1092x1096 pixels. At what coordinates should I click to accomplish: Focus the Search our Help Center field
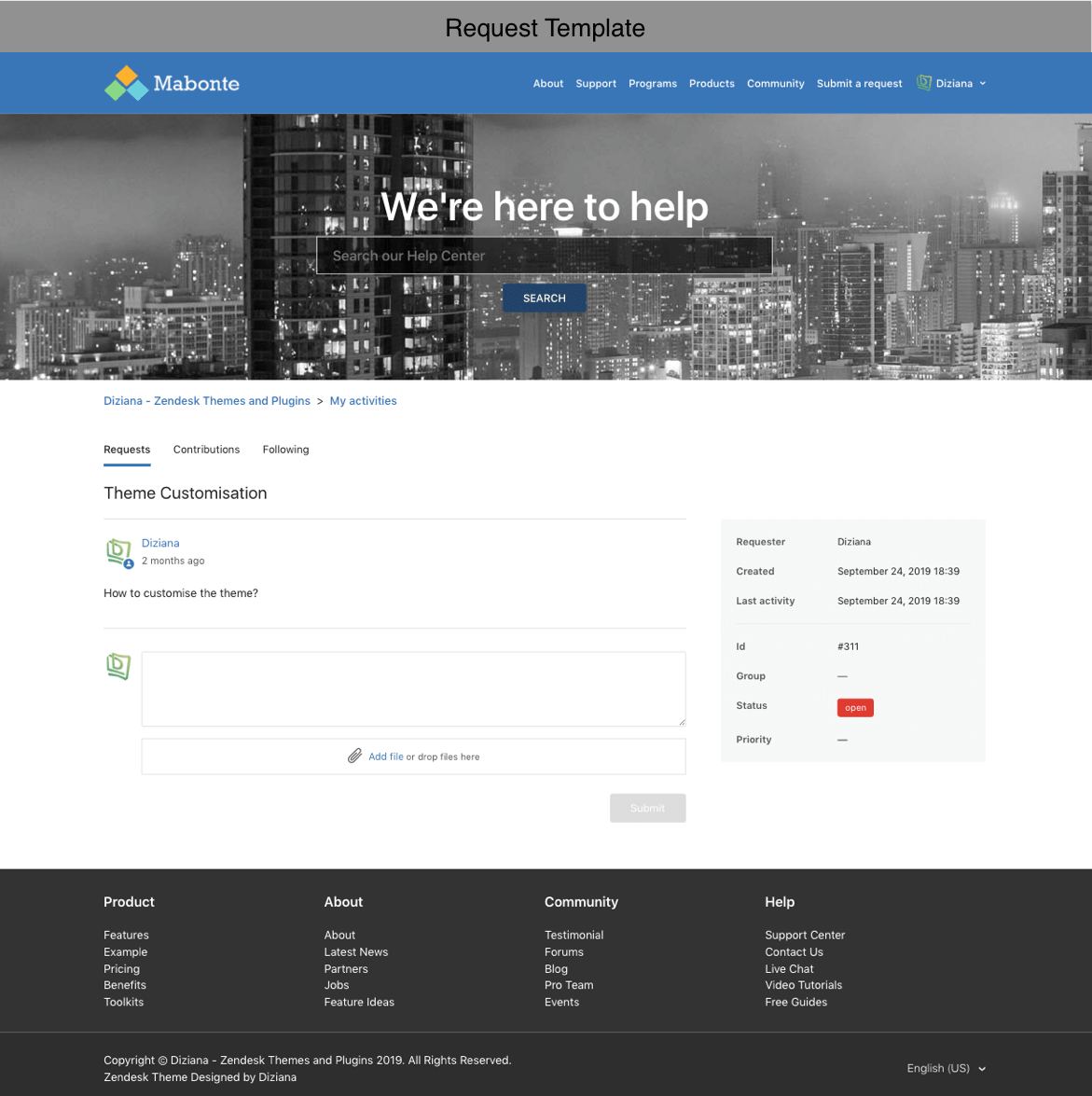pyautogui.click(x=544, y=256)
